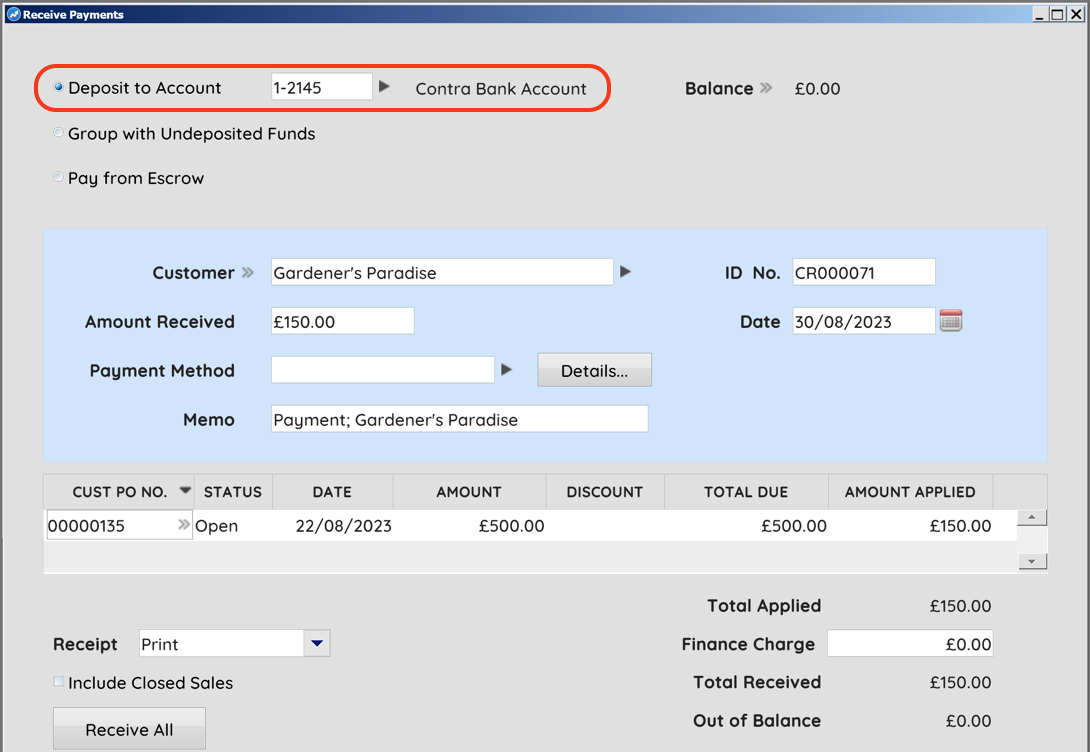The image size is (1090, 752).
Task: Click the Details... button
Action: click(x=594, y=370)
